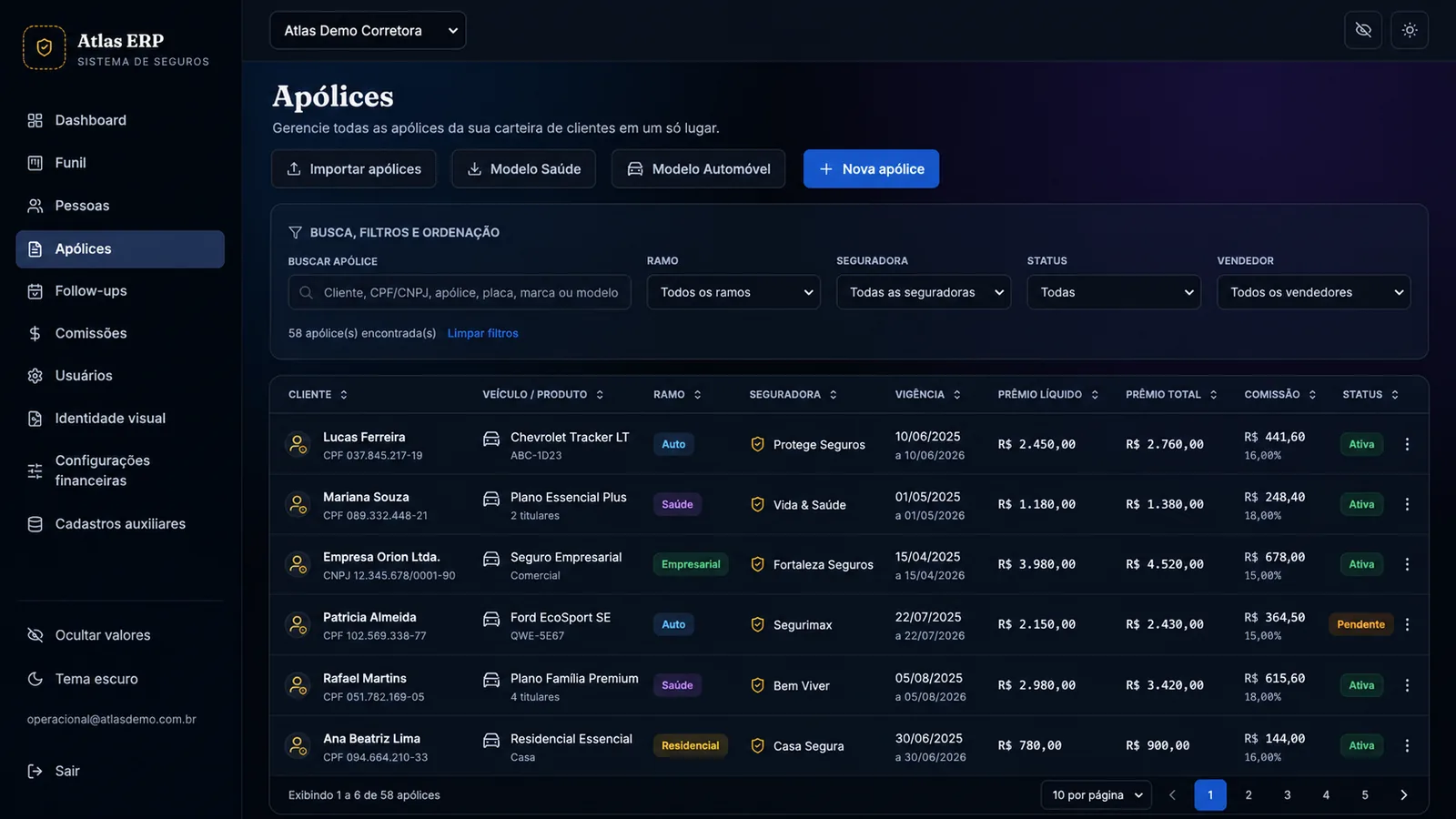Click the Plano Família Premium product

[574, 678]
